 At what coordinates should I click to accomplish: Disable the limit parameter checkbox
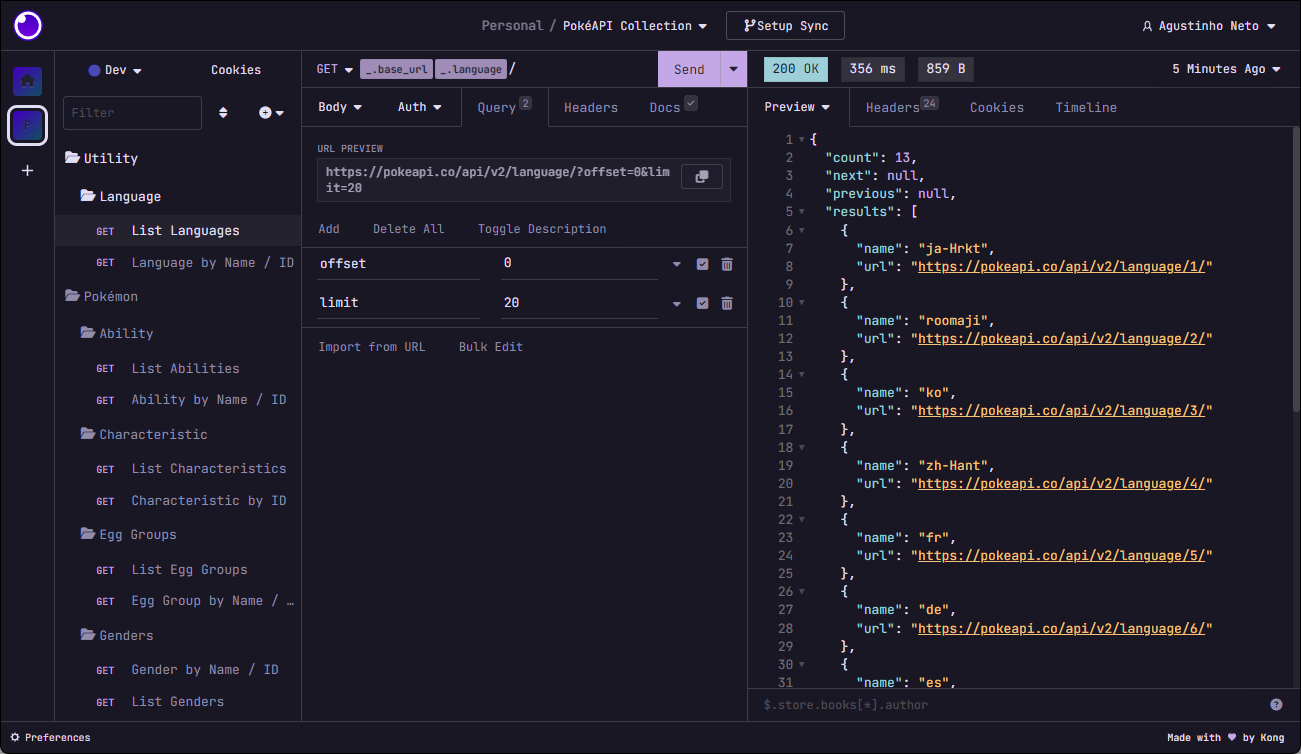pyautogui.click(x=702, y=303)
